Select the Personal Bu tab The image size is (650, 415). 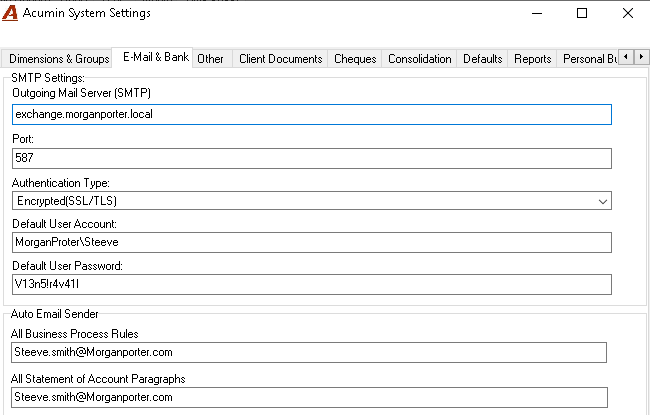click(587, 59)
